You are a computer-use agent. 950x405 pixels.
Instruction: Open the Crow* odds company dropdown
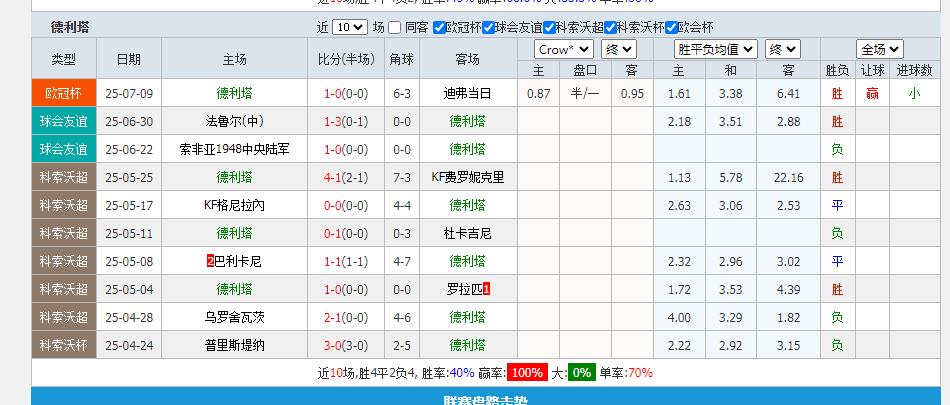(x=564, y=49)
